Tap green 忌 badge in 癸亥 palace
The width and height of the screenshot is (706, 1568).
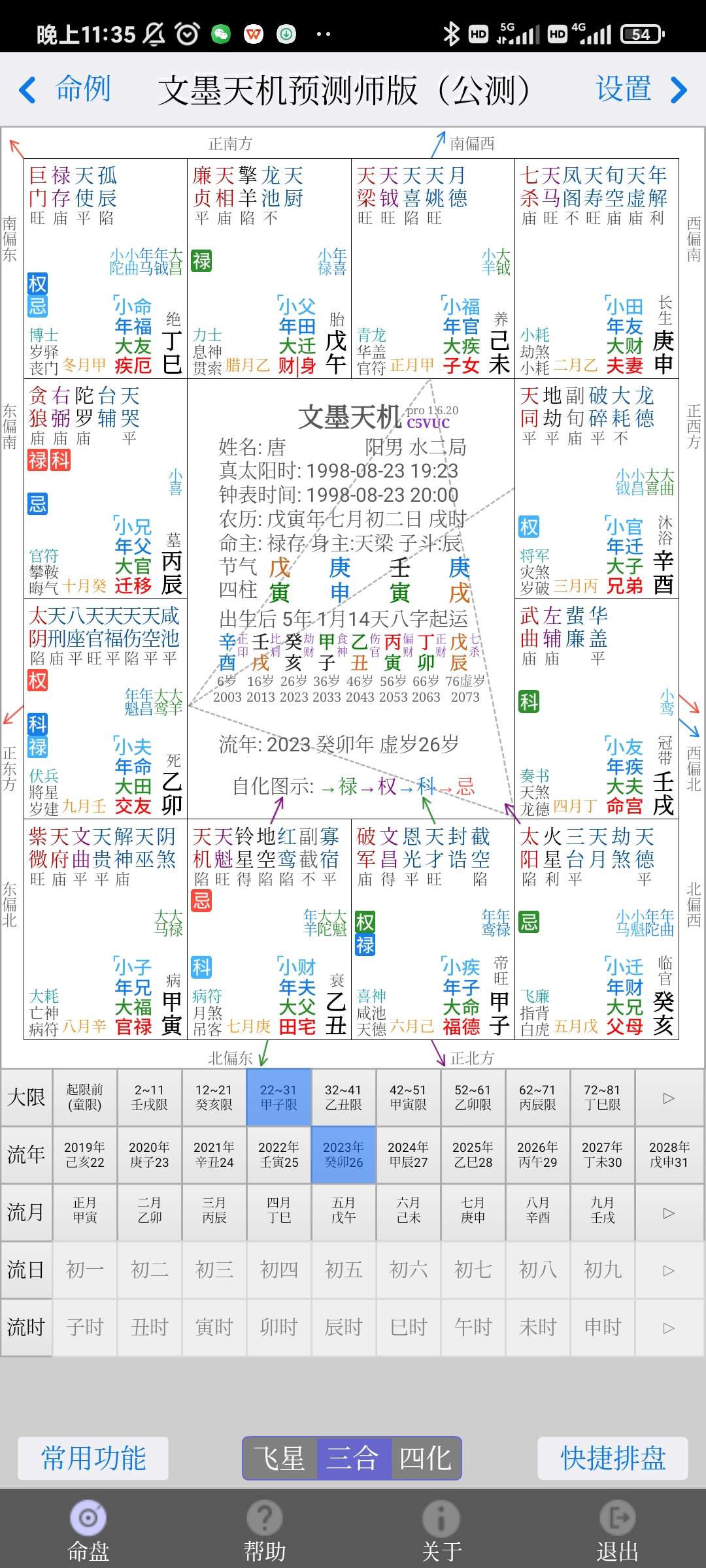point(529,923)
